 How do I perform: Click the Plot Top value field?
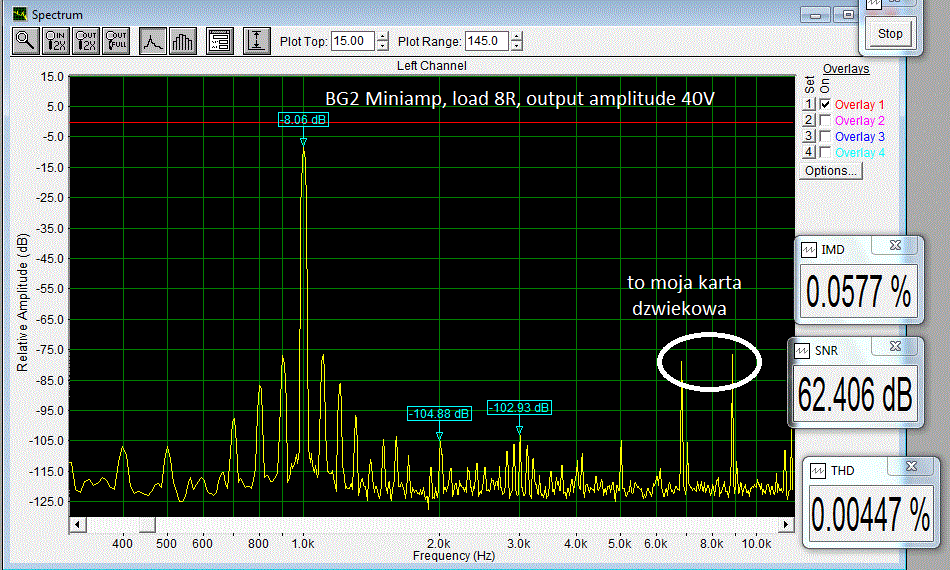(x=353, y=41)
